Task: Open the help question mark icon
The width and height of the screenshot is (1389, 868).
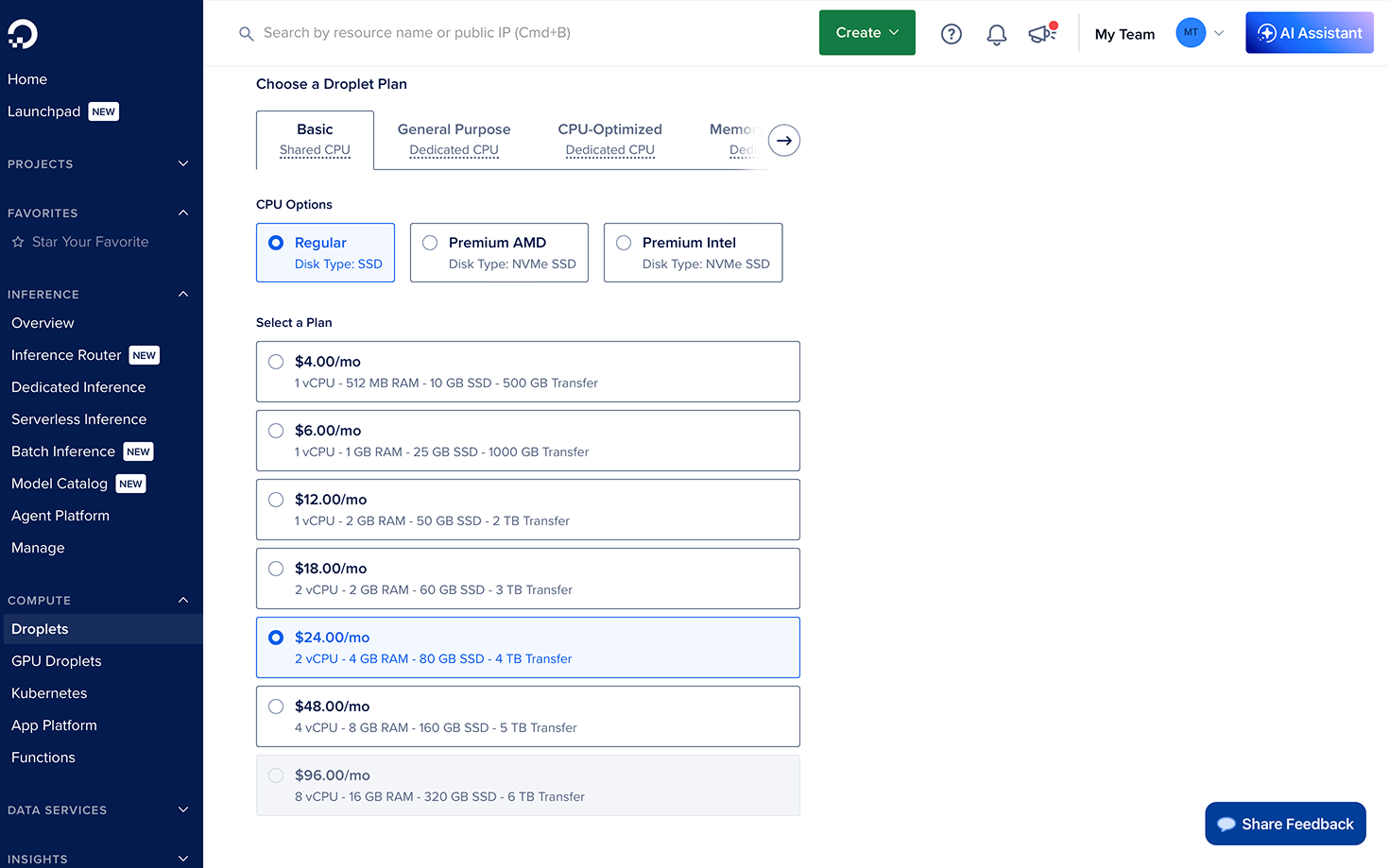Action: [x=952, y=34]
